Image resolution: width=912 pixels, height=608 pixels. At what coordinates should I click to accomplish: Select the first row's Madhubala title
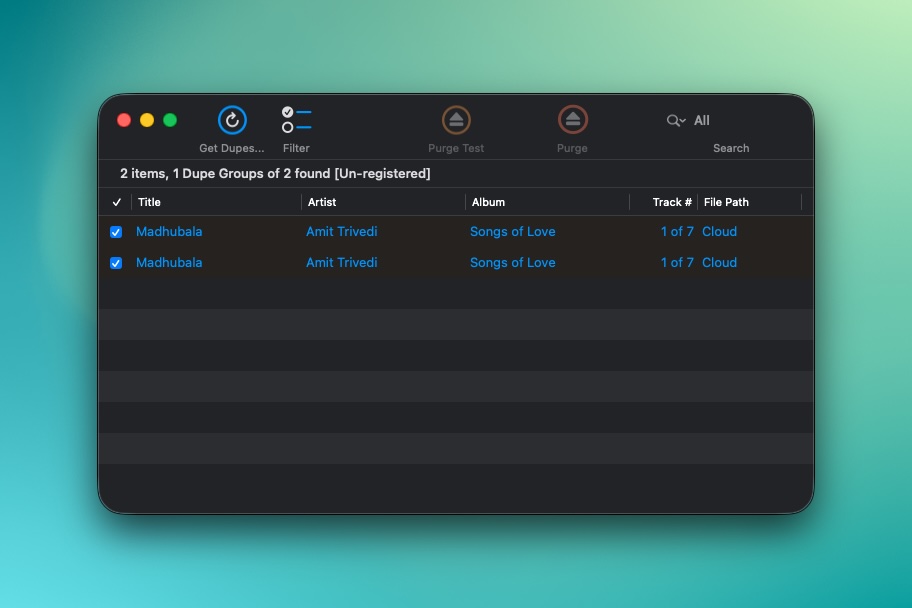169,232
